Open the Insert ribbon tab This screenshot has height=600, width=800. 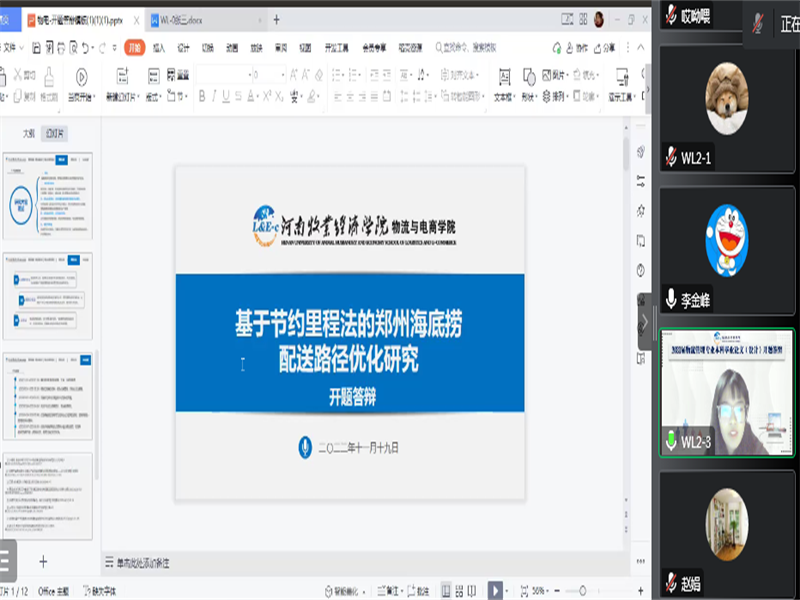point(158,47)
